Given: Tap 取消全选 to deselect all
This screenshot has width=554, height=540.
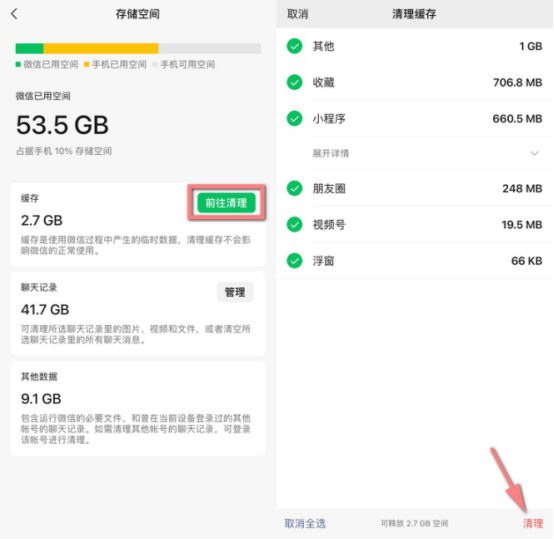Looking at the screenshot, I should (305, 523).
